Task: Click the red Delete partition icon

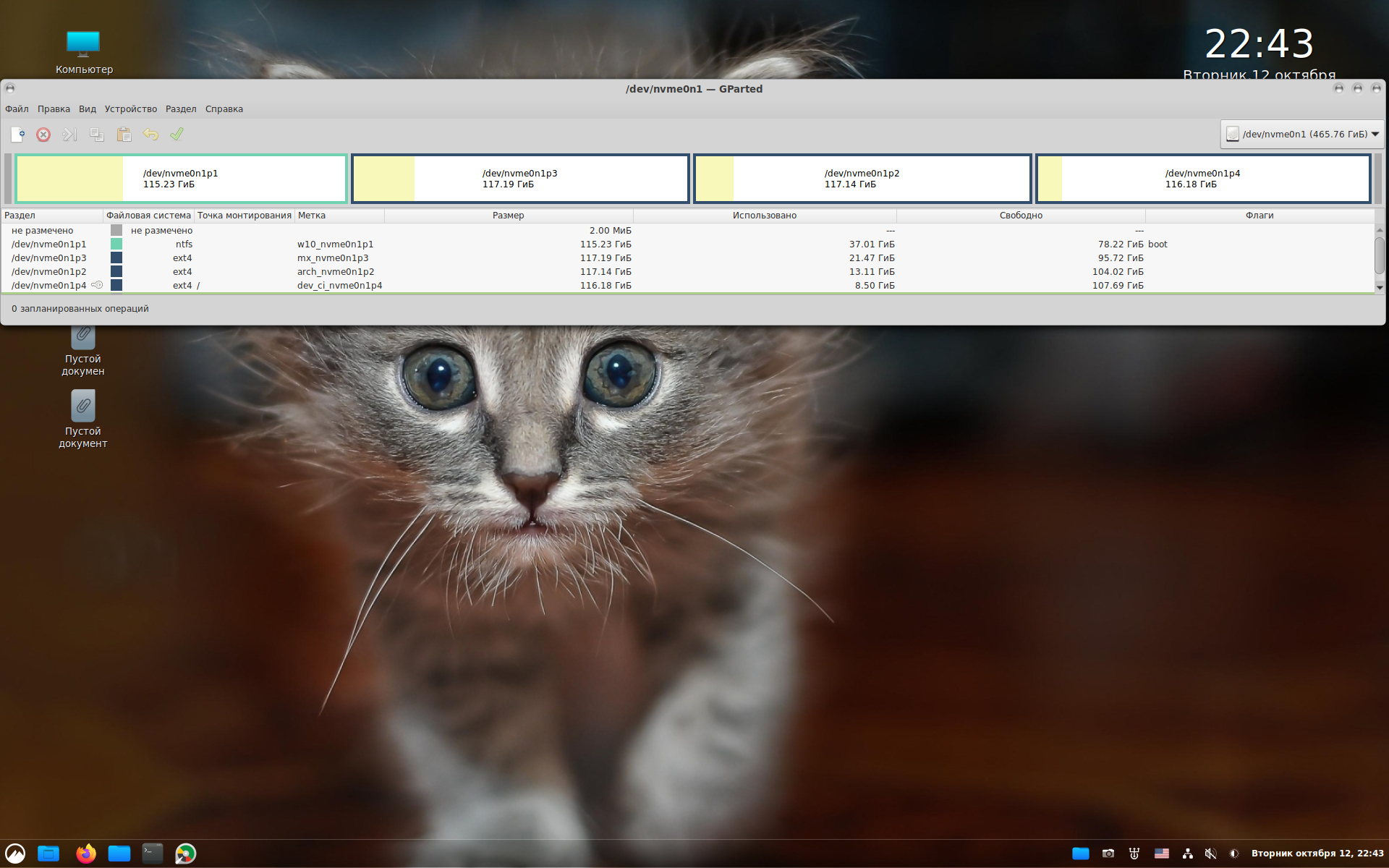Action: (43, 135)
